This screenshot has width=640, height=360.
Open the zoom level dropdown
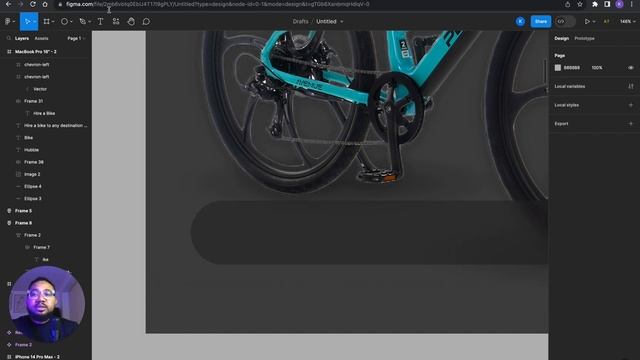pos(628,22)
